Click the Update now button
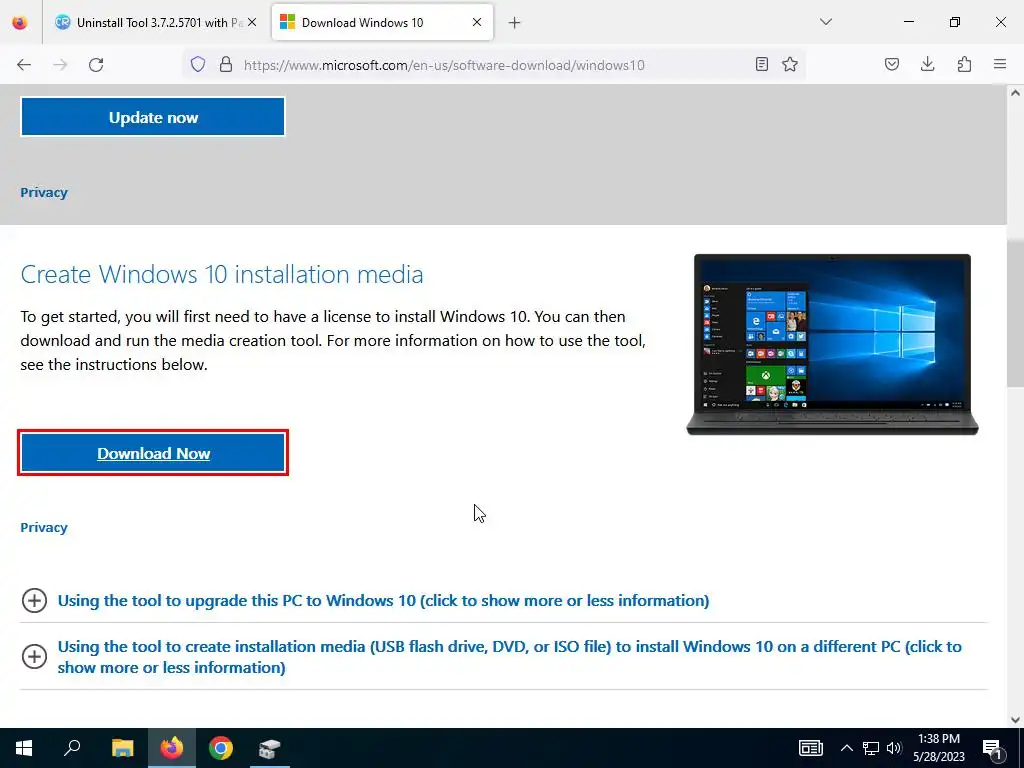 coord(153,117)
